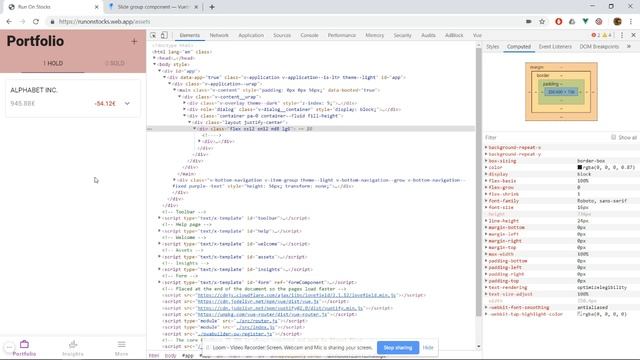Open the Chrome main menu

tap(631, 22)
